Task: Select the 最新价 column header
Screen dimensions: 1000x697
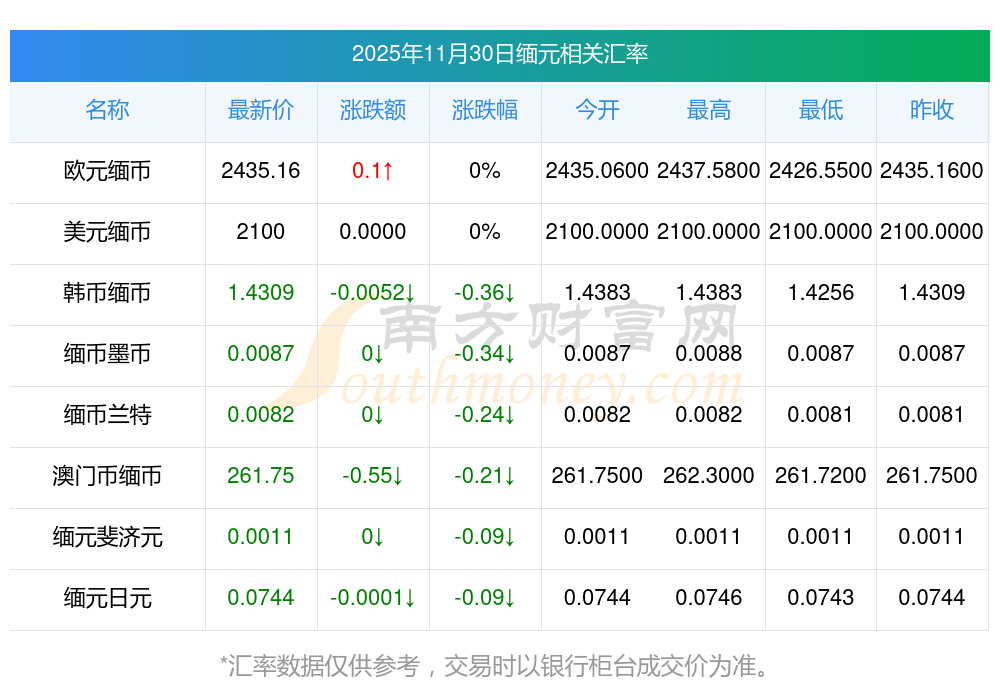Action: (260, 110)
